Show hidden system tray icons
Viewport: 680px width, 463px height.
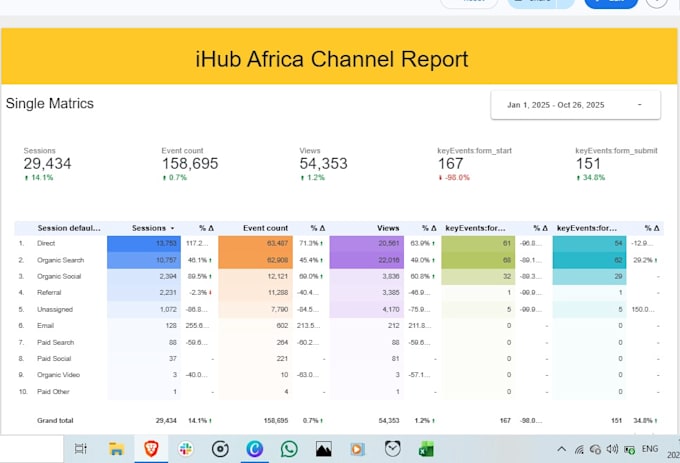(x=562, y=449)
